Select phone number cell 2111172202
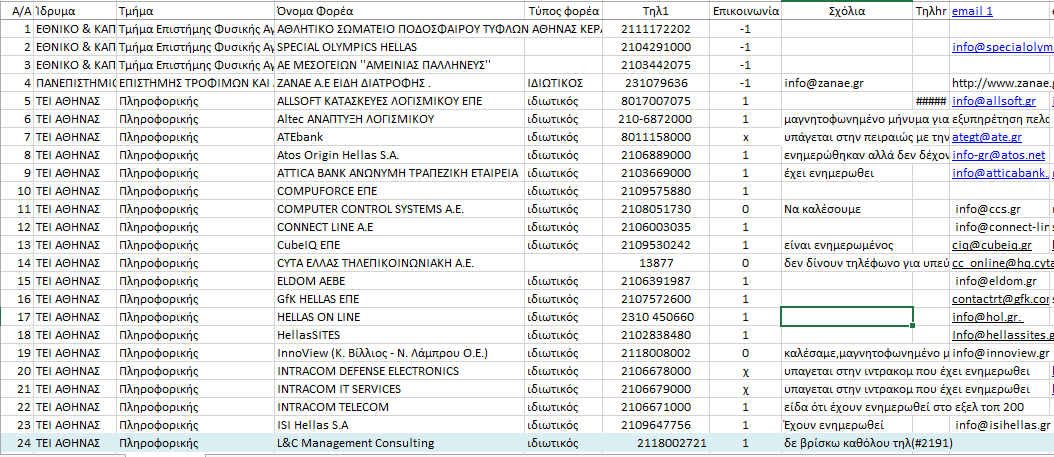This screenshot has width=1054, height=457. tap(657, 30)
